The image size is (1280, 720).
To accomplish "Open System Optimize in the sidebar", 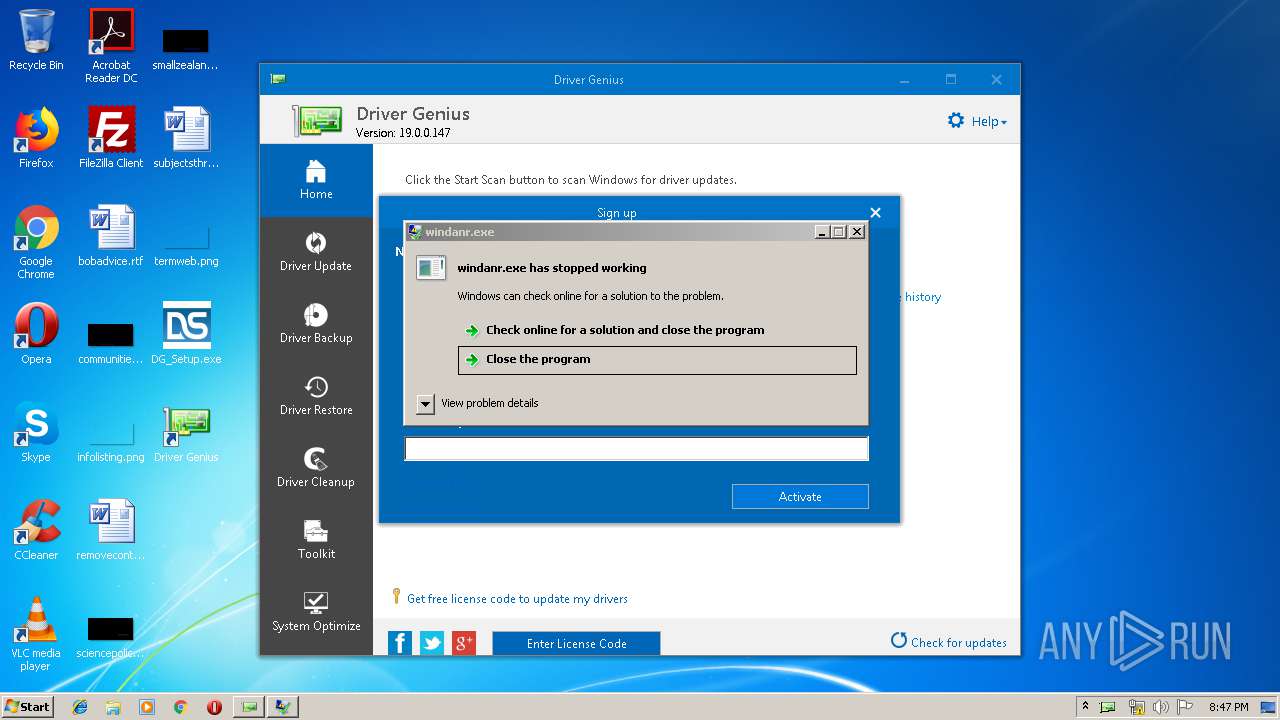I will tap(316, 613).
